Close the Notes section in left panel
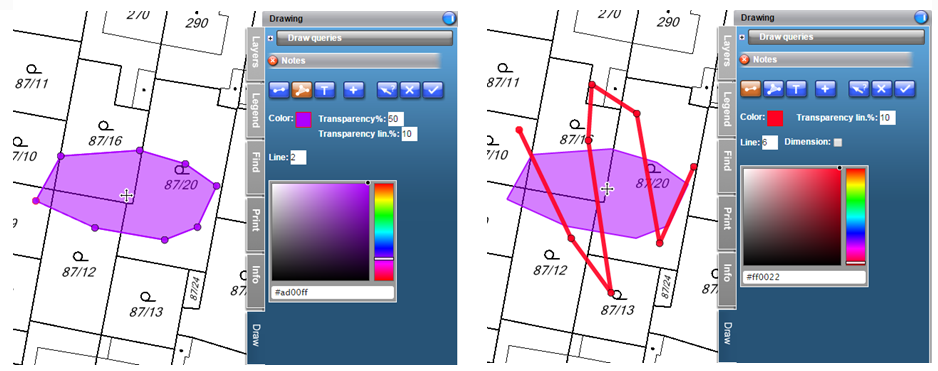This screenshot has width=938, height=371. [x=273, y=60]
